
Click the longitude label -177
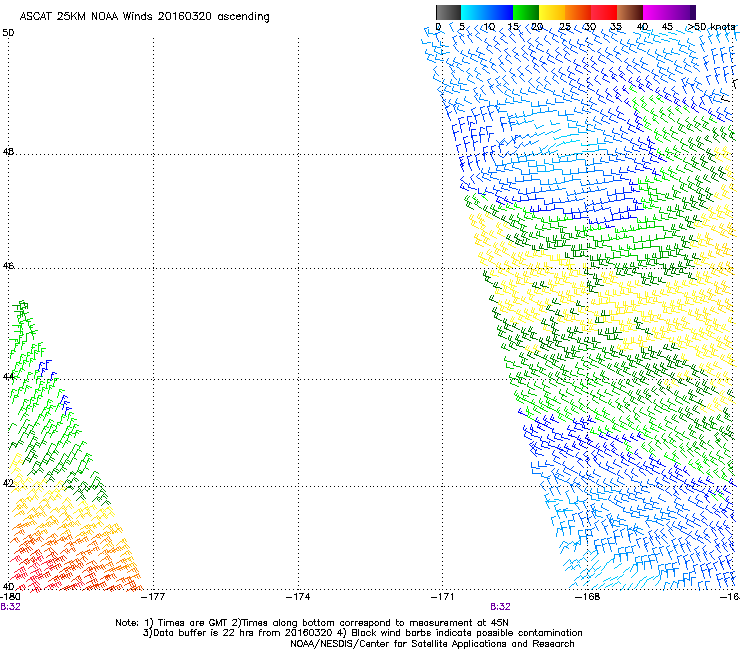153,597
